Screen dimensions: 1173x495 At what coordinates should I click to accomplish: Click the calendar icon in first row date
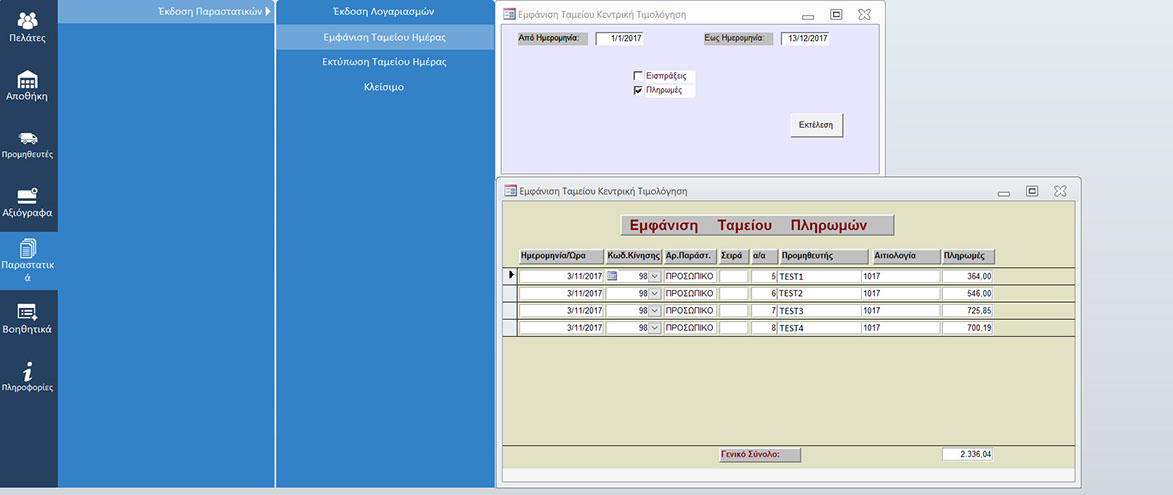(x=613, y=276)
